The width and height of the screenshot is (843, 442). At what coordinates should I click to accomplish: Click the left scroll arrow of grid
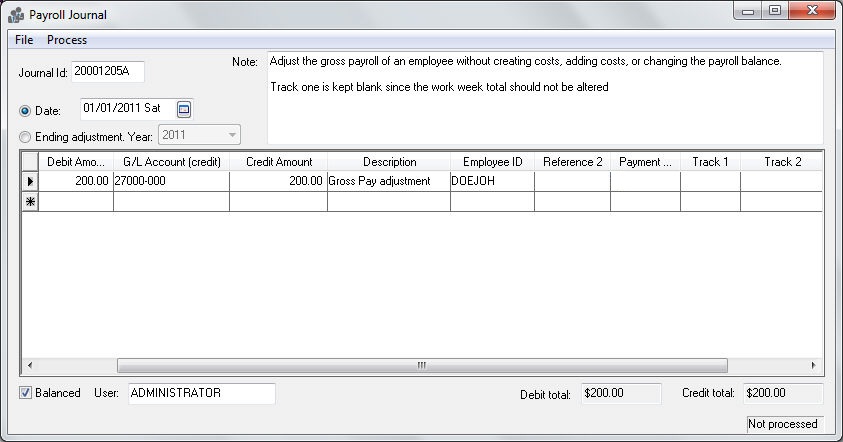point(30,366)
